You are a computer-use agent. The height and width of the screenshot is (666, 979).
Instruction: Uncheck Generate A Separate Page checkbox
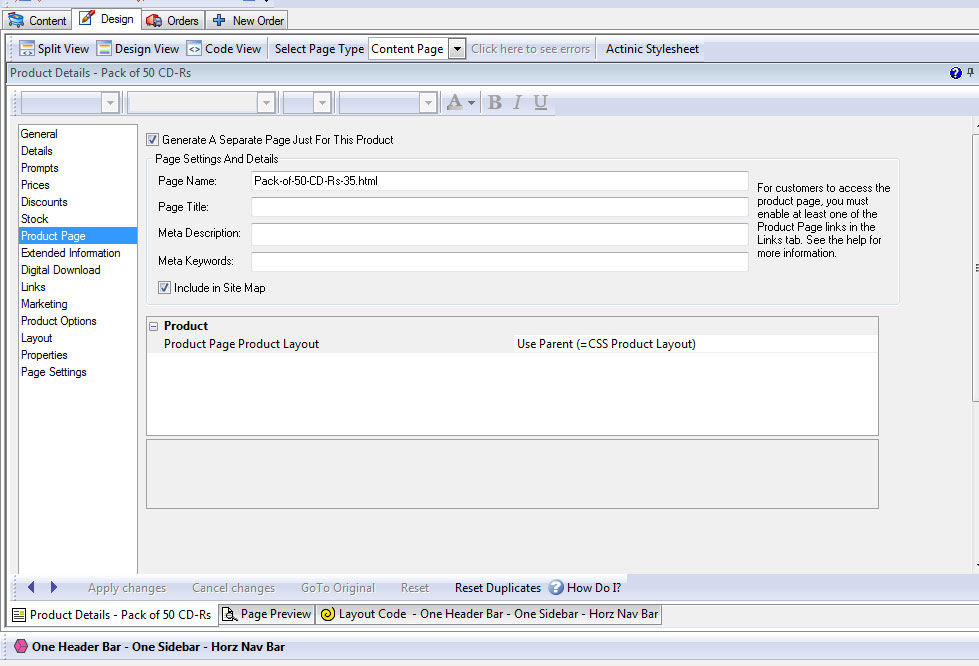pyautogui.click(x=153, y=140)
